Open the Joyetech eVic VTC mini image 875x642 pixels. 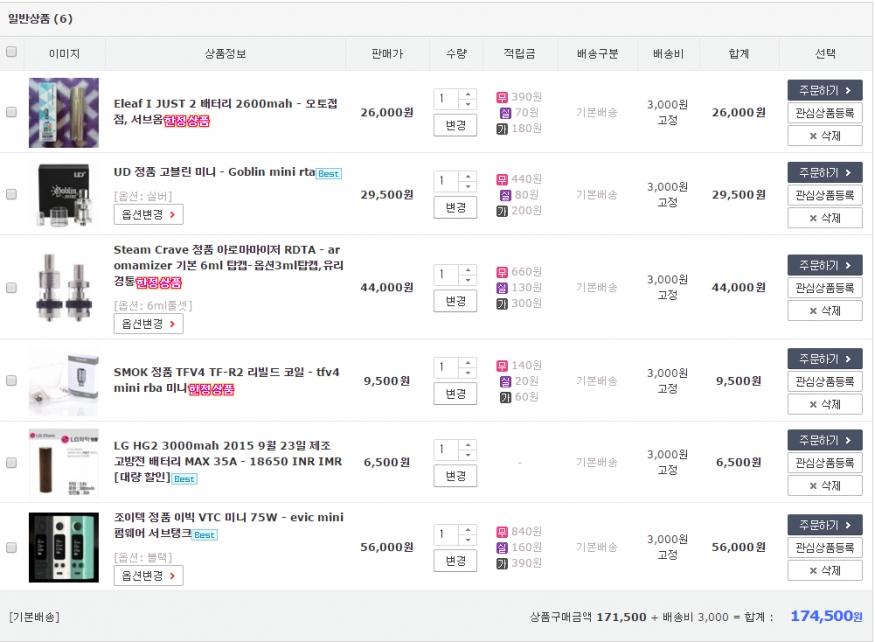tap(64, 547)
